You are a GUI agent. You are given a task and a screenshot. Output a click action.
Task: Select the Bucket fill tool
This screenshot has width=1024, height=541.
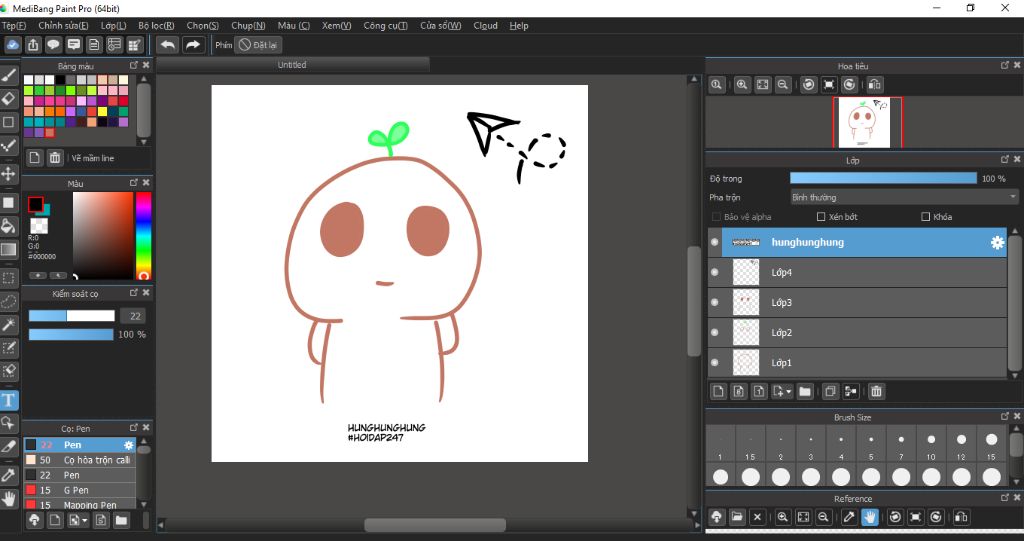click(8, 226)
